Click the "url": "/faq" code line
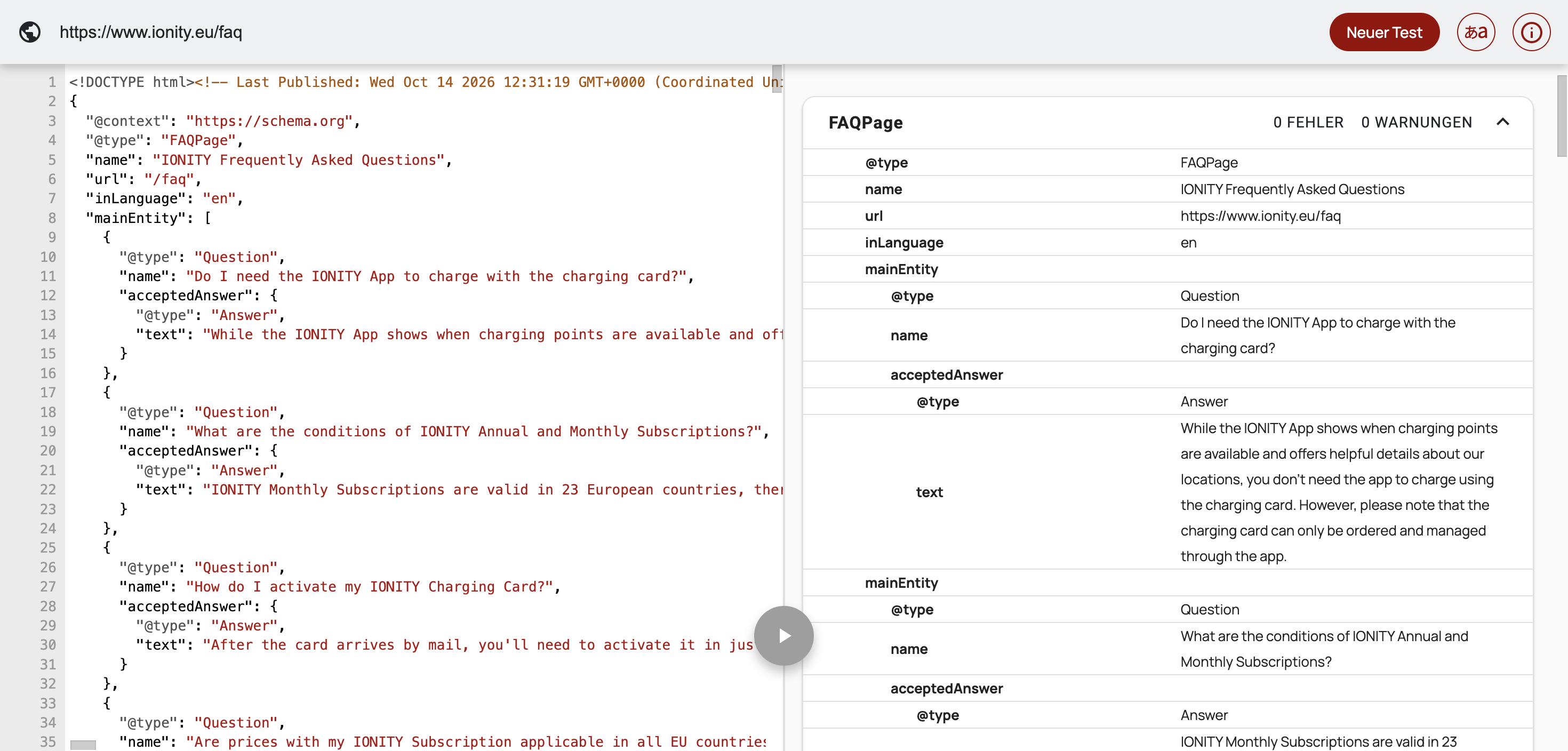The width and height of the screenshot is (1568, 751). [x=143, y=179]
